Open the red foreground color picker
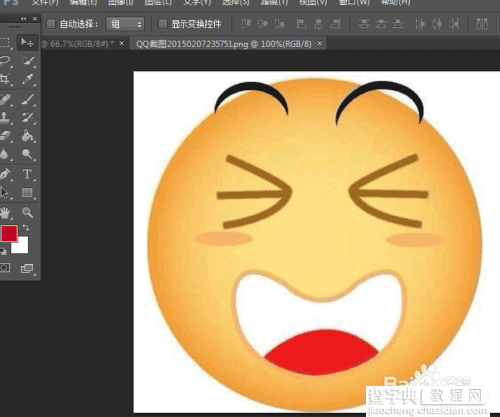Screen dimensions: 500x417 tap(9, 233)
